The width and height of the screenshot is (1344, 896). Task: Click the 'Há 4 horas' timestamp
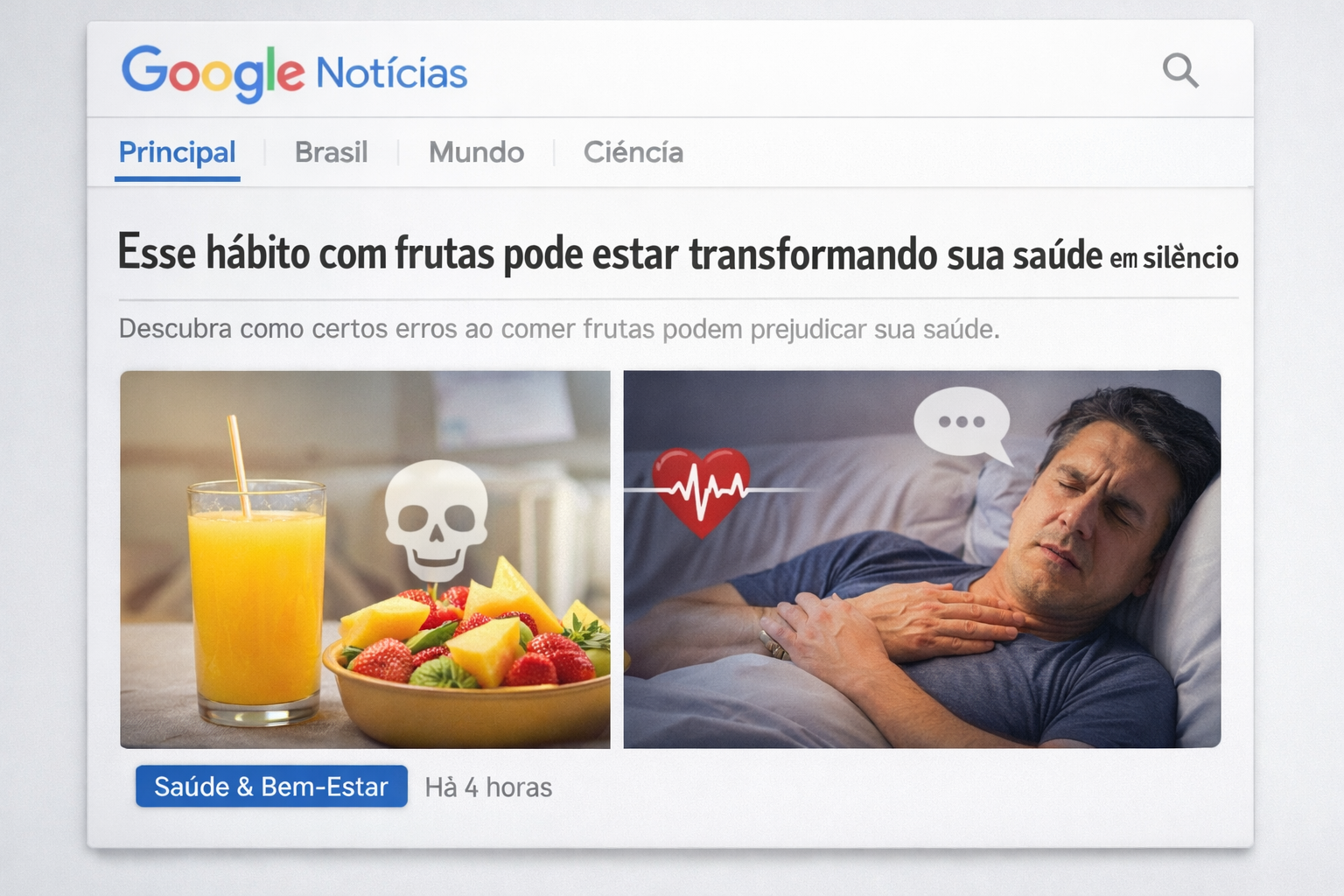488,787
